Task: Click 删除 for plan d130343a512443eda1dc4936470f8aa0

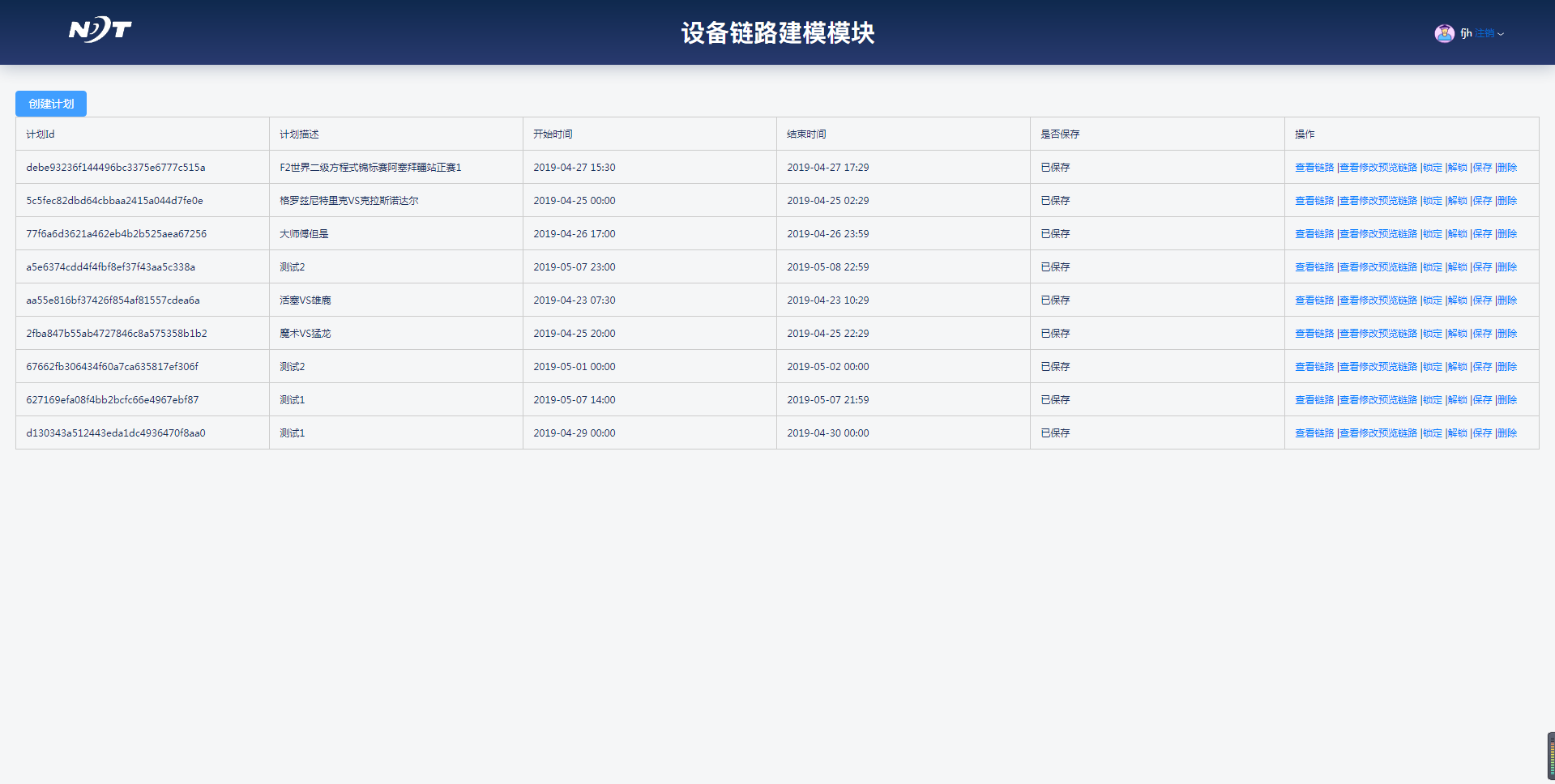Action: 1507,433
